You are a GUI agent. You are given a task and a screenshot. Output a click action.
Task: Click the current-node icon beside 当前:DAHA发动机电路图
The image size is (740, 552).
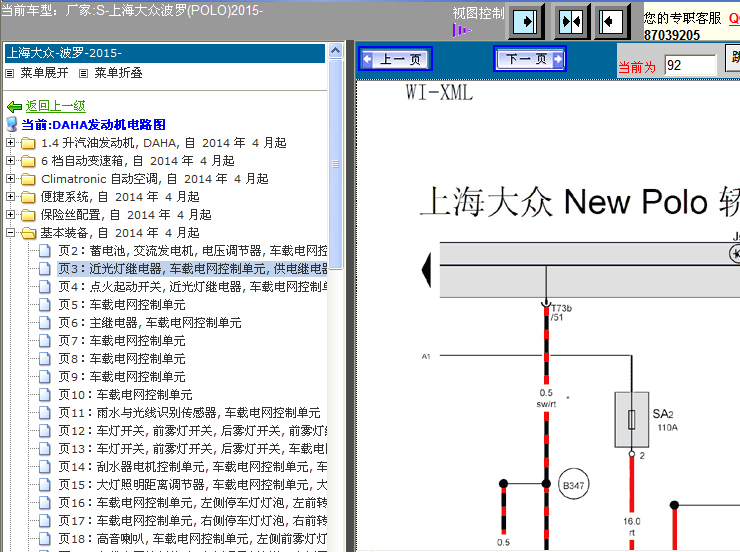pos(12,125)
